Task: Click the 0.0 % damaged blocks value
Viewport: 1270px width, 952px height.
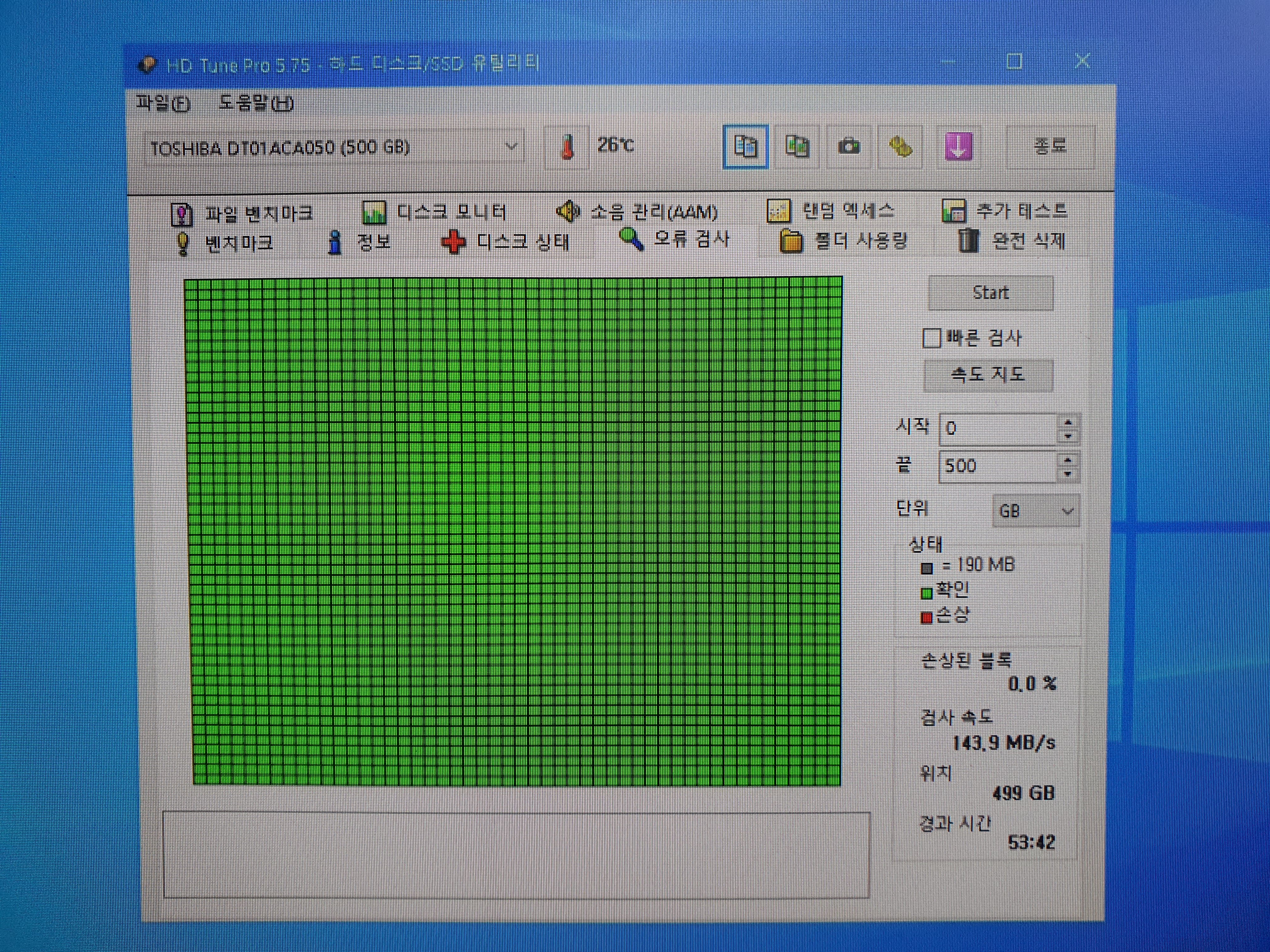Action: (1032, 683)
